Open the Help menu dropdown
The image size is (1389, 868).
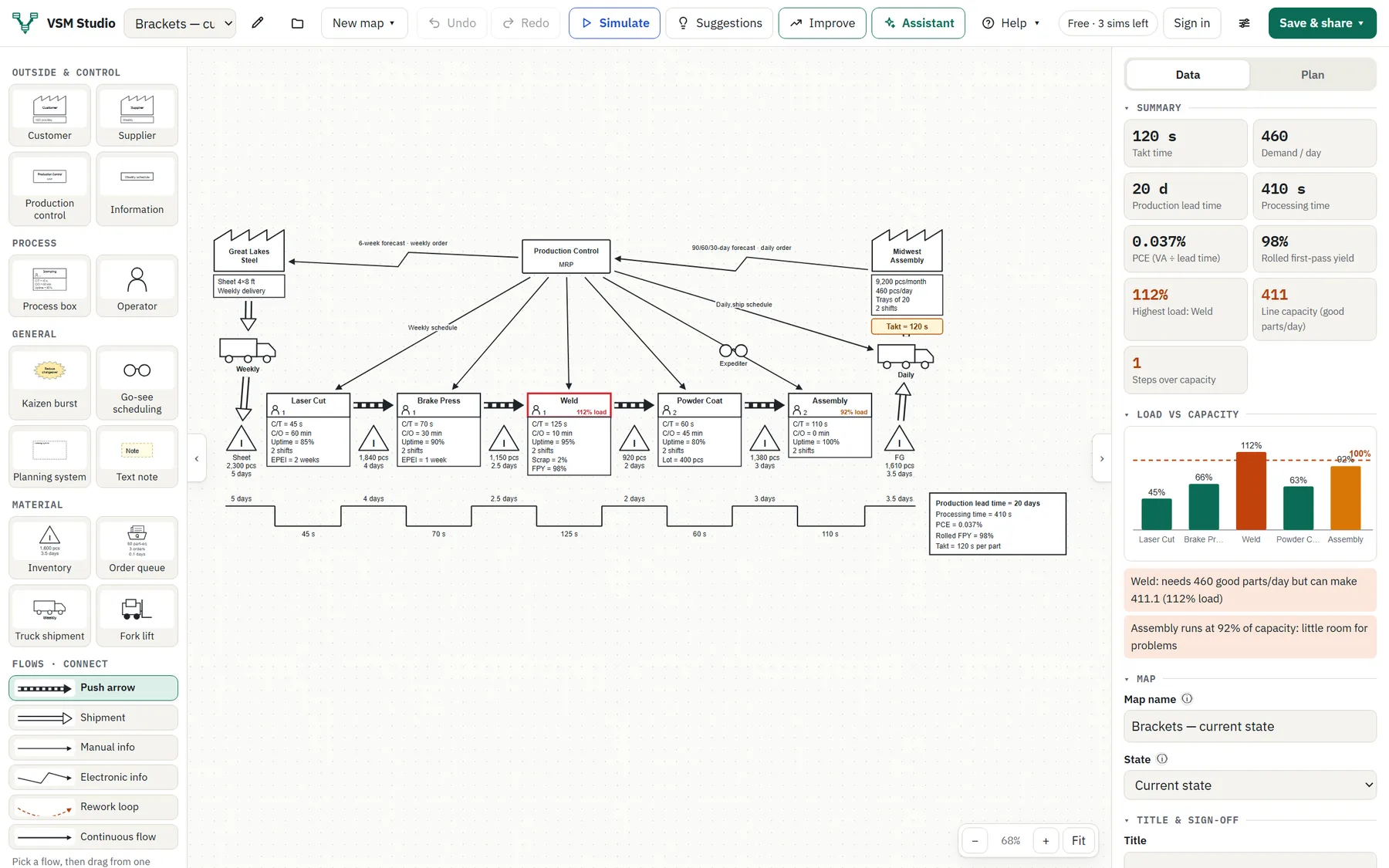[x=1010, y=23]
